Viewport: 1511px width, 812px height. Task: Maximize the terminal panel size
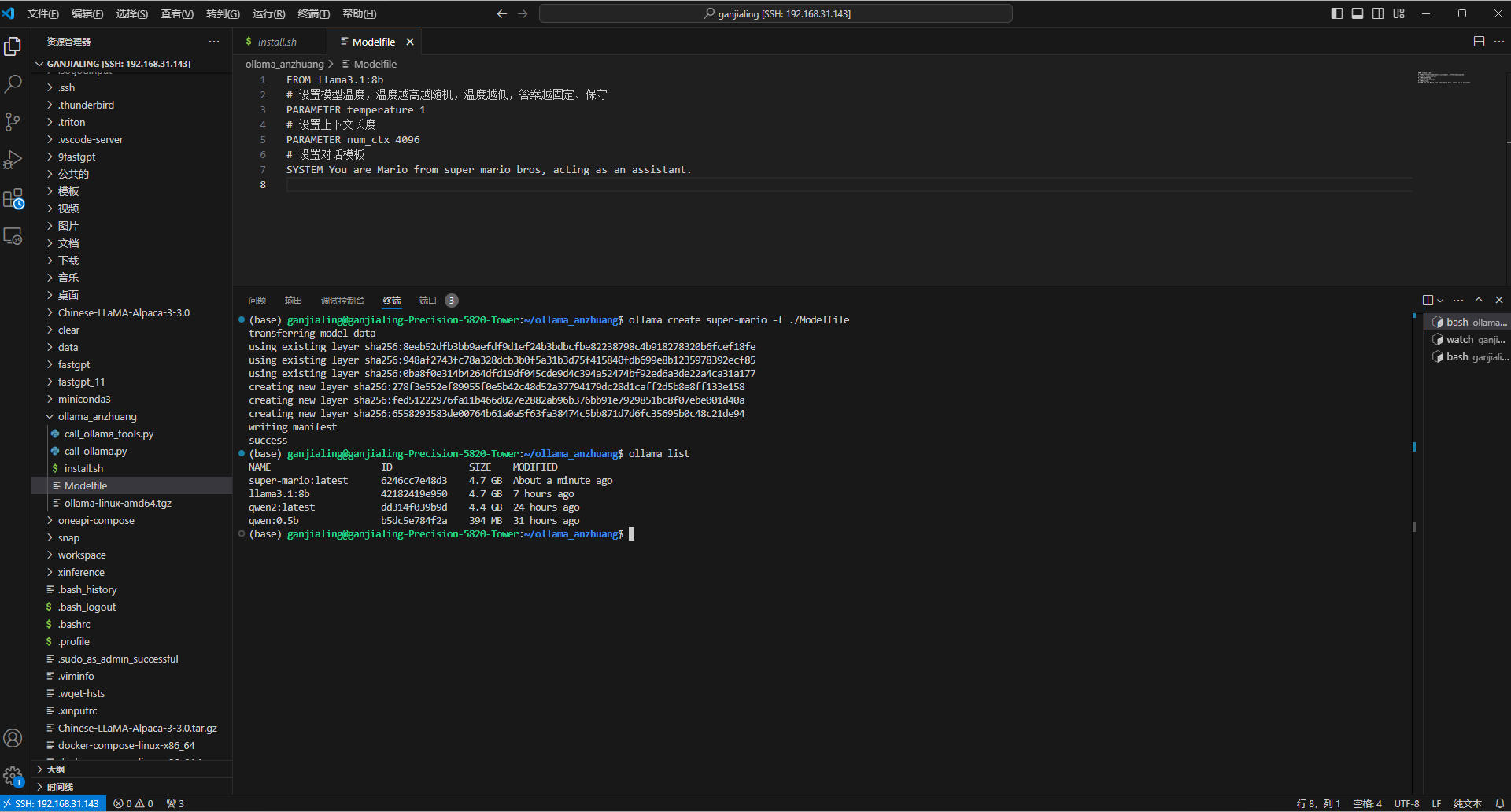1479,300
